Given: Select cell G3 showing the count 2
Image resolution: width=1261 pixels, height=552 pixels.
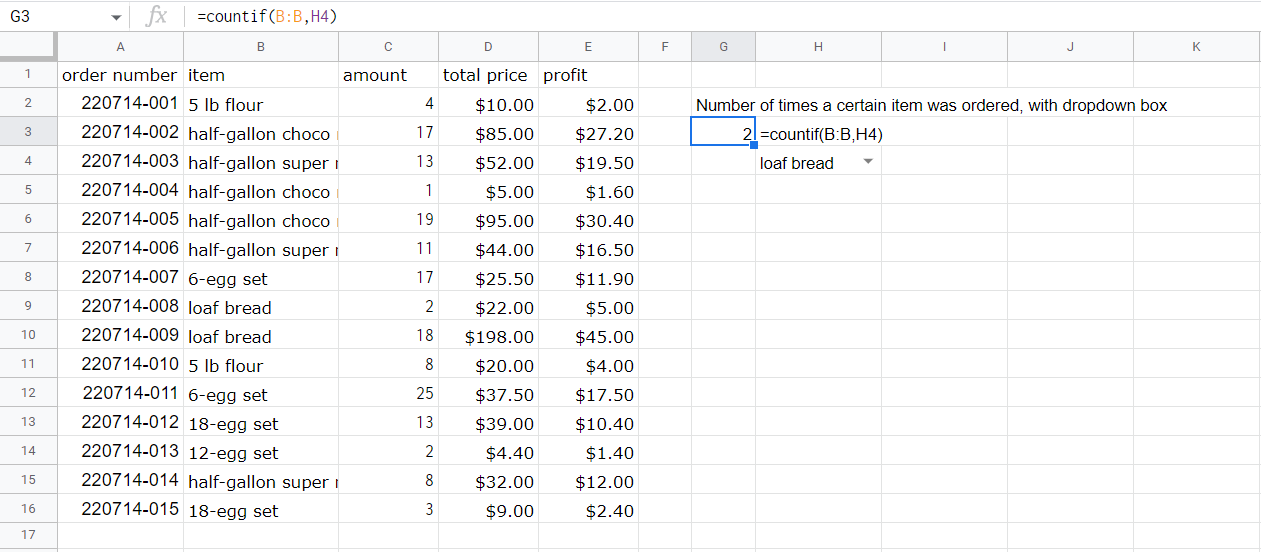Looking at the screenshot, I should pos(723,133).
